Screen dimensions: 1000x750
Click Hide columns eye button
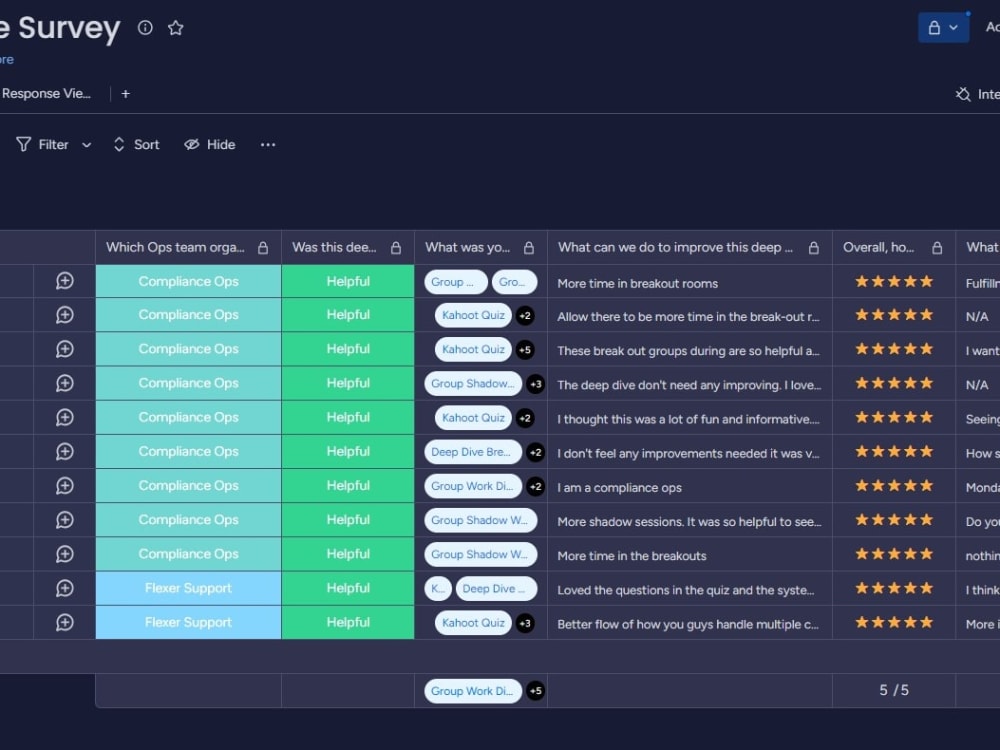pyautogui.click(x=210, y=145)
